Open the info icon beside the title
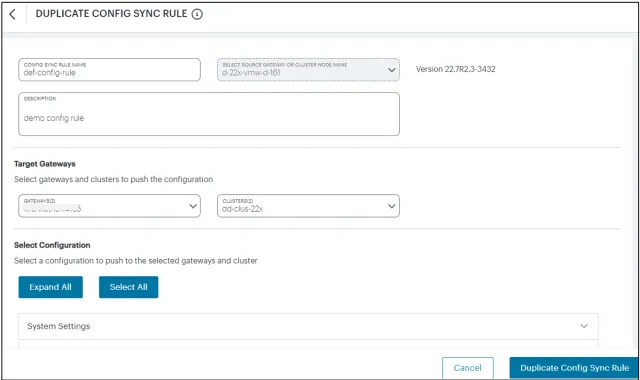This screenshot has width=640, height=380. point(197,14)
